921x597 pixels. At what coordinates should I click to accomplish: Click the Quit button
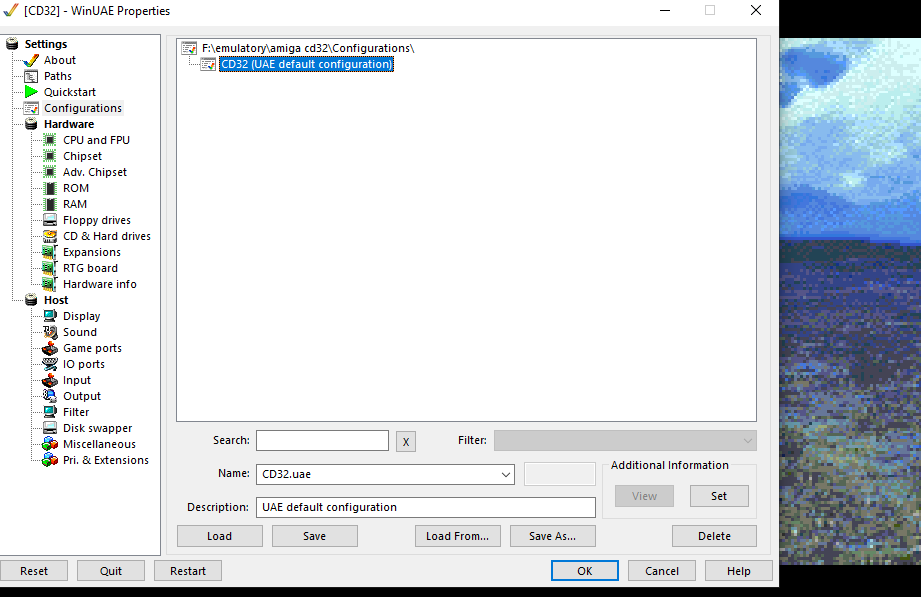[111, 571]
